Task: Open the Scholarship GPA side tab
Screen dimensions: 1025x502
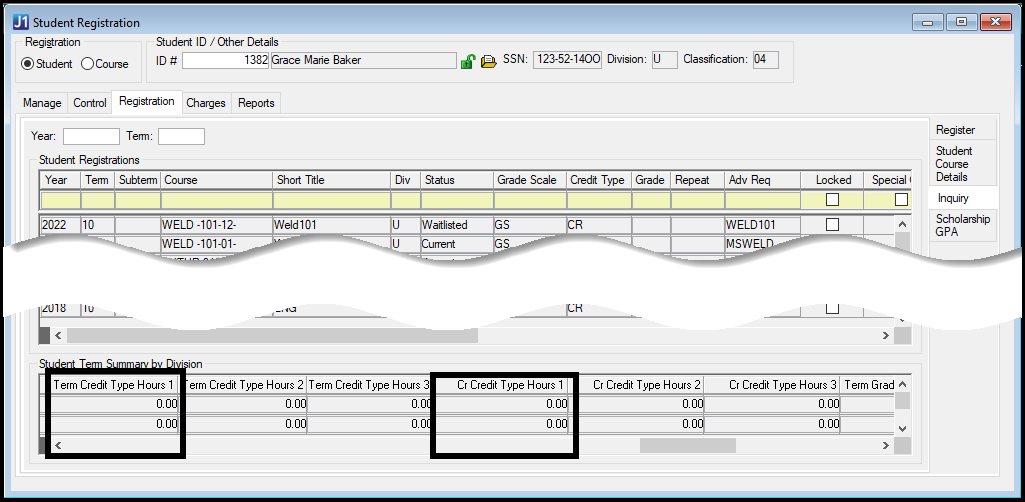Action: [962, 226]
